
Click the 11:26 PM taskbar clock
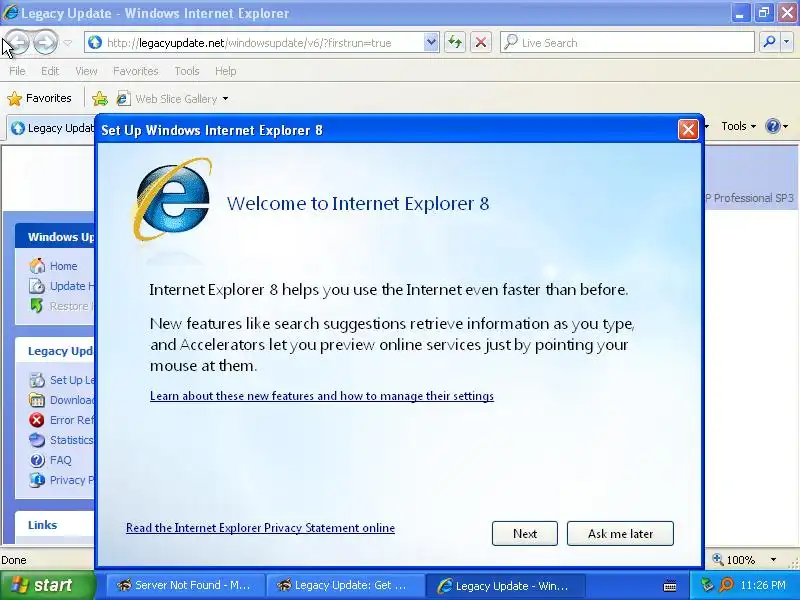[763, 585]
